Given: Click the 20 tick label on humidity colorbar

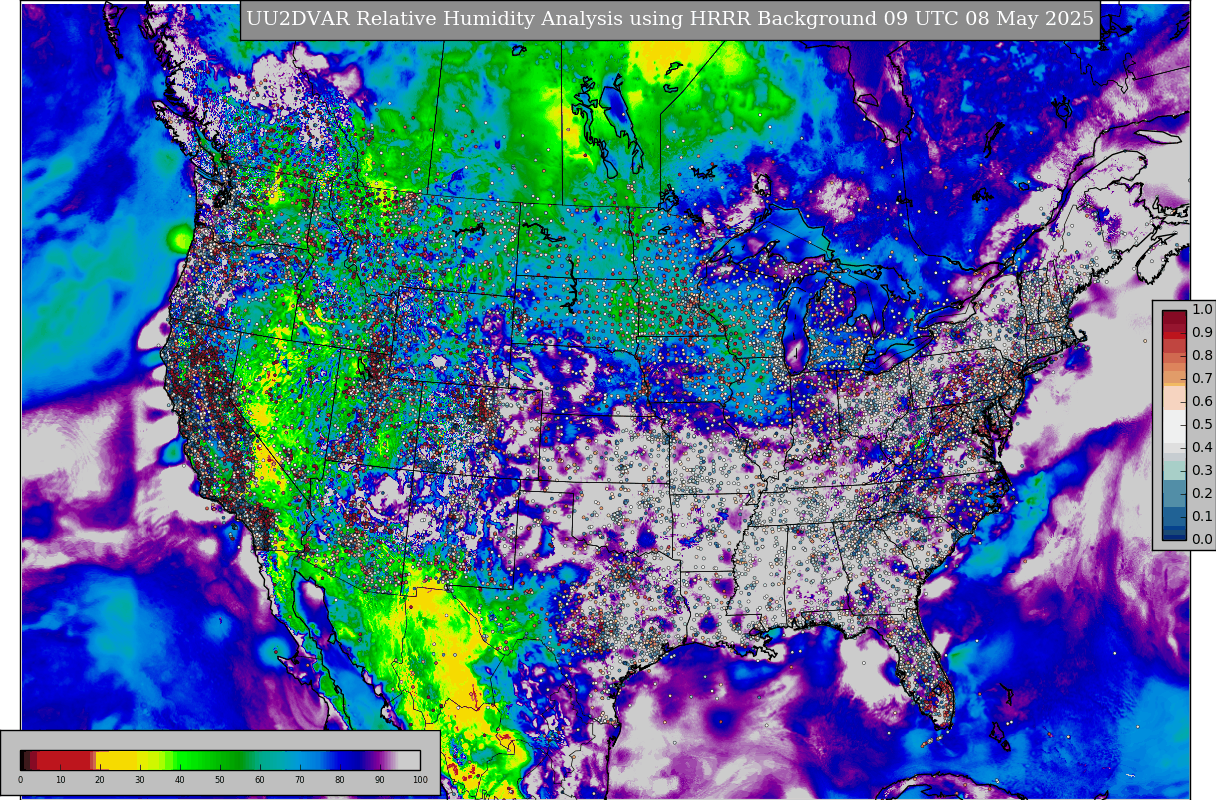Looking at the screenshot, I should click(x=100, y=780).
